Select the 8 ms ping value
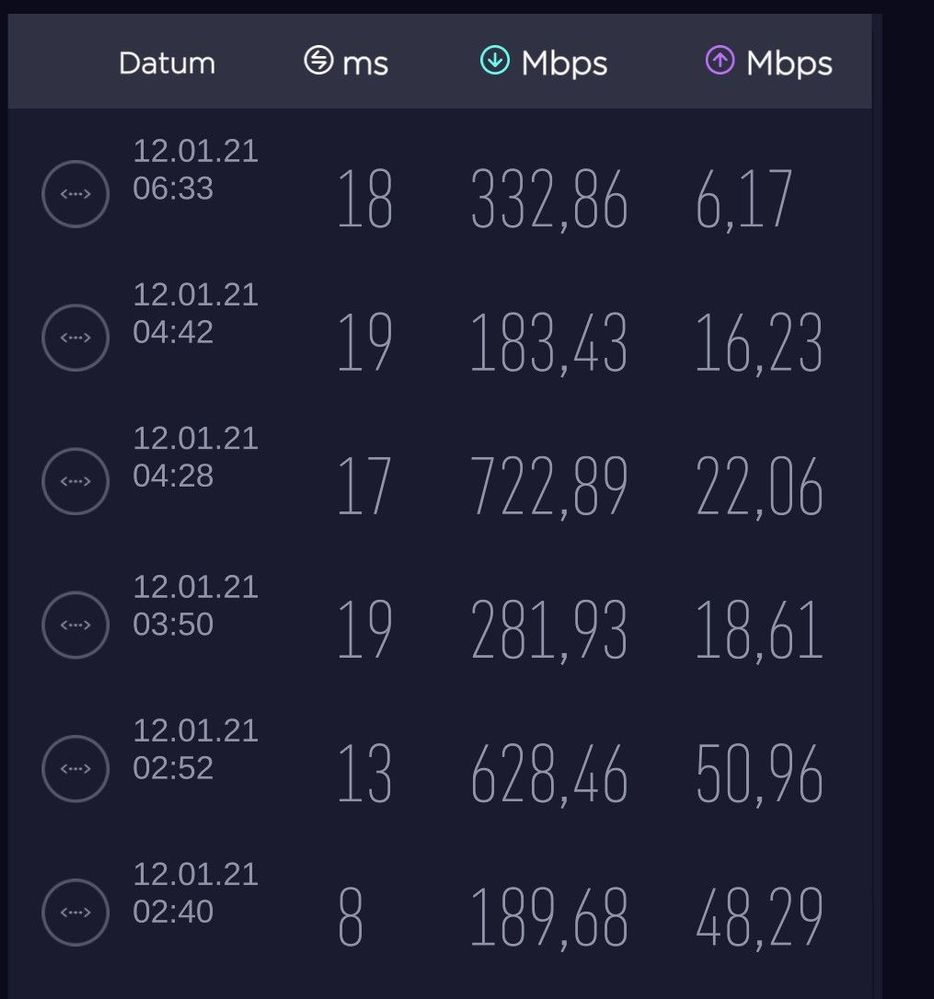Viewport: 934px width, 999px height. click(350, 919)
